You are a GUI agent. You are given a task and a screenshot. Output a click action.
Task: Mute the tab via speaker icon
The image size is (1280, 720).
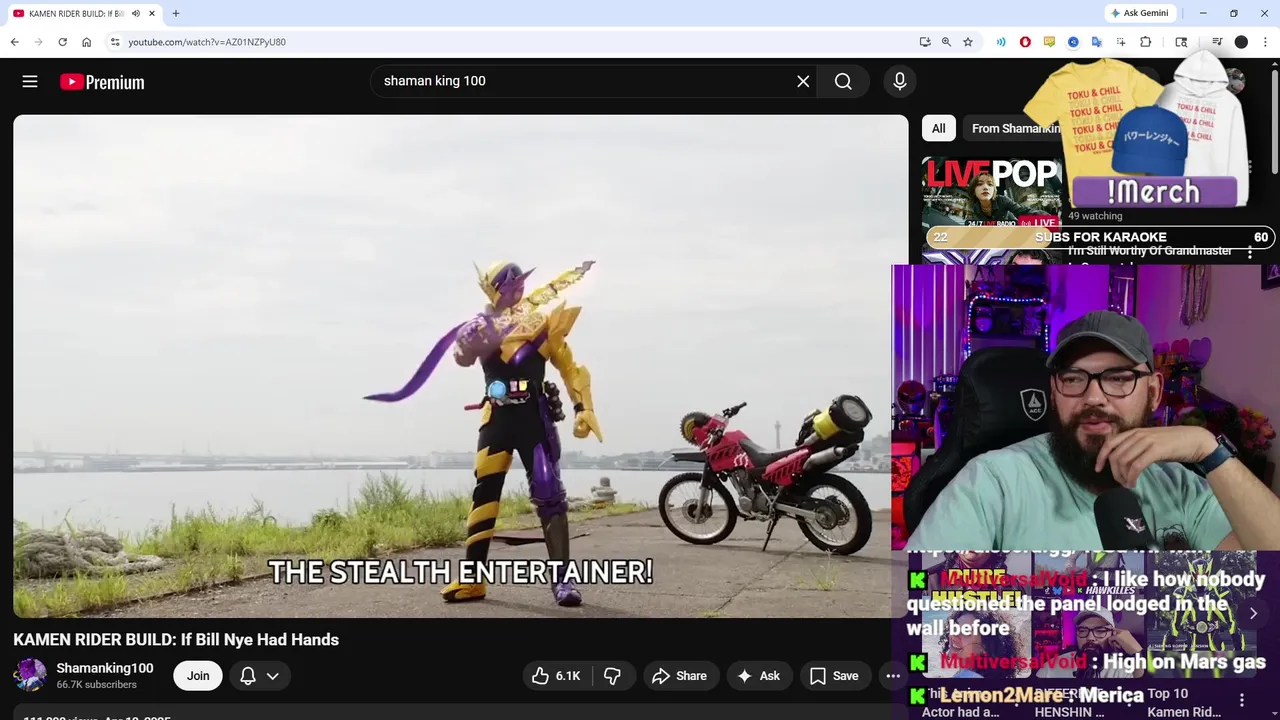pyautogui.click(x=136, y=13)
